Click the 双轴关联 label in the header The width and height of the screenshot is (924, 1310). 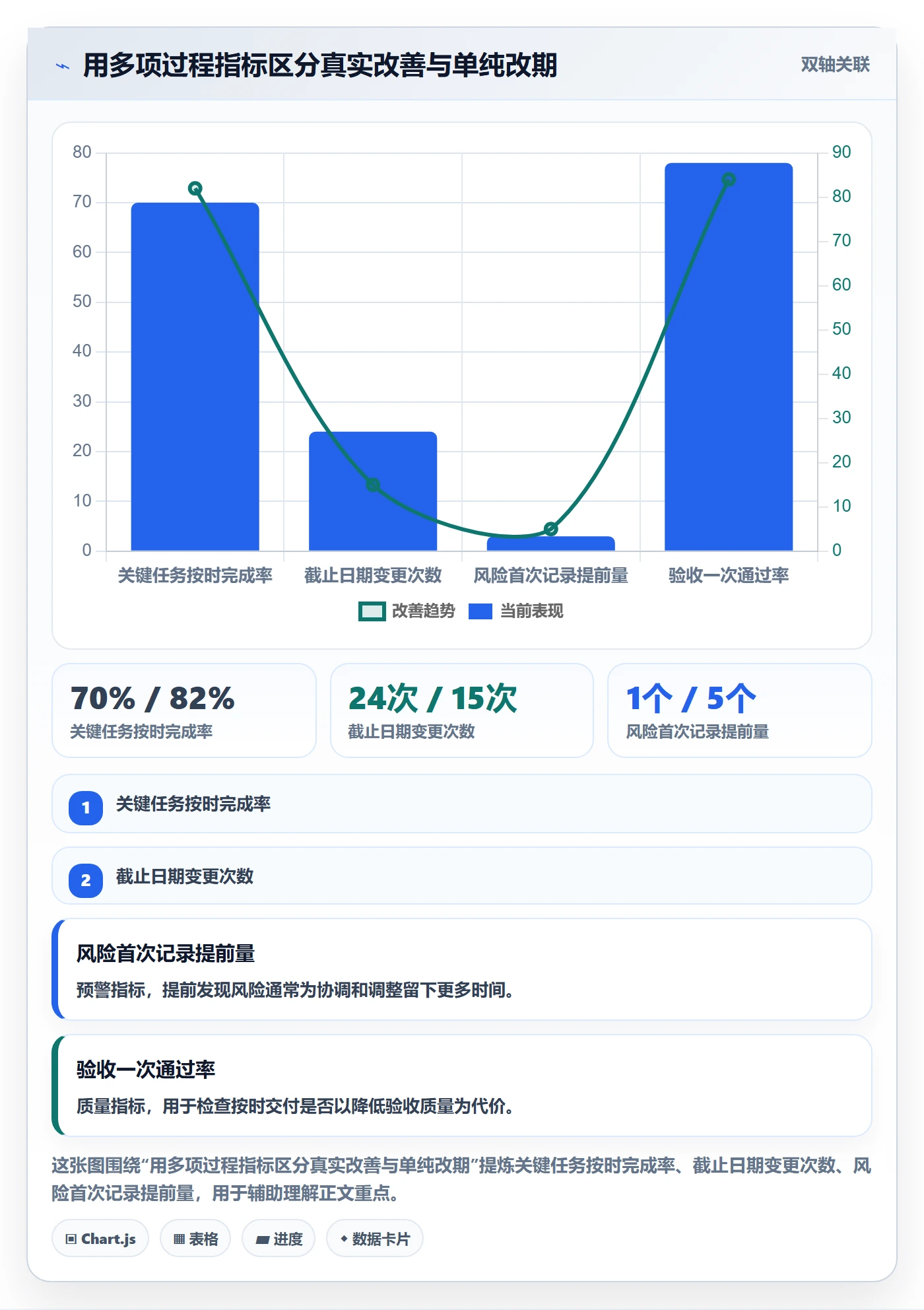click(835, 65)
